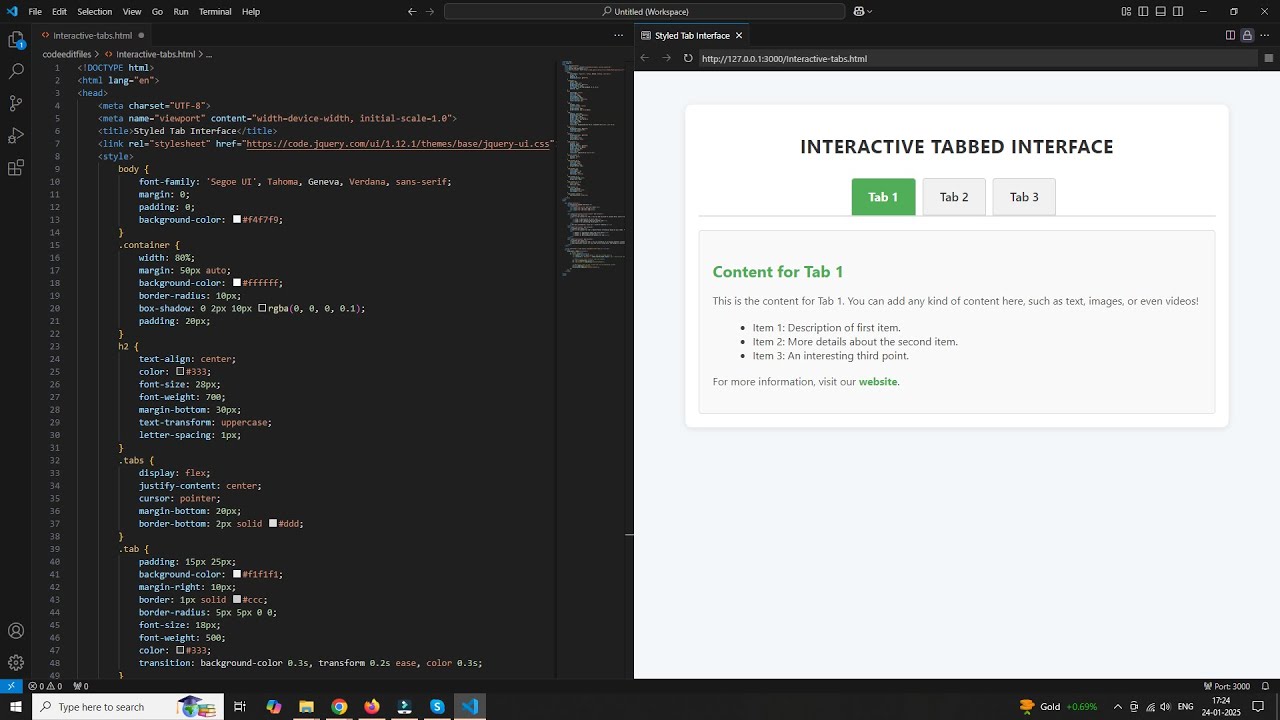
Task: Click the Port: 3000 status bar entry
Action: coord(1227,686)
